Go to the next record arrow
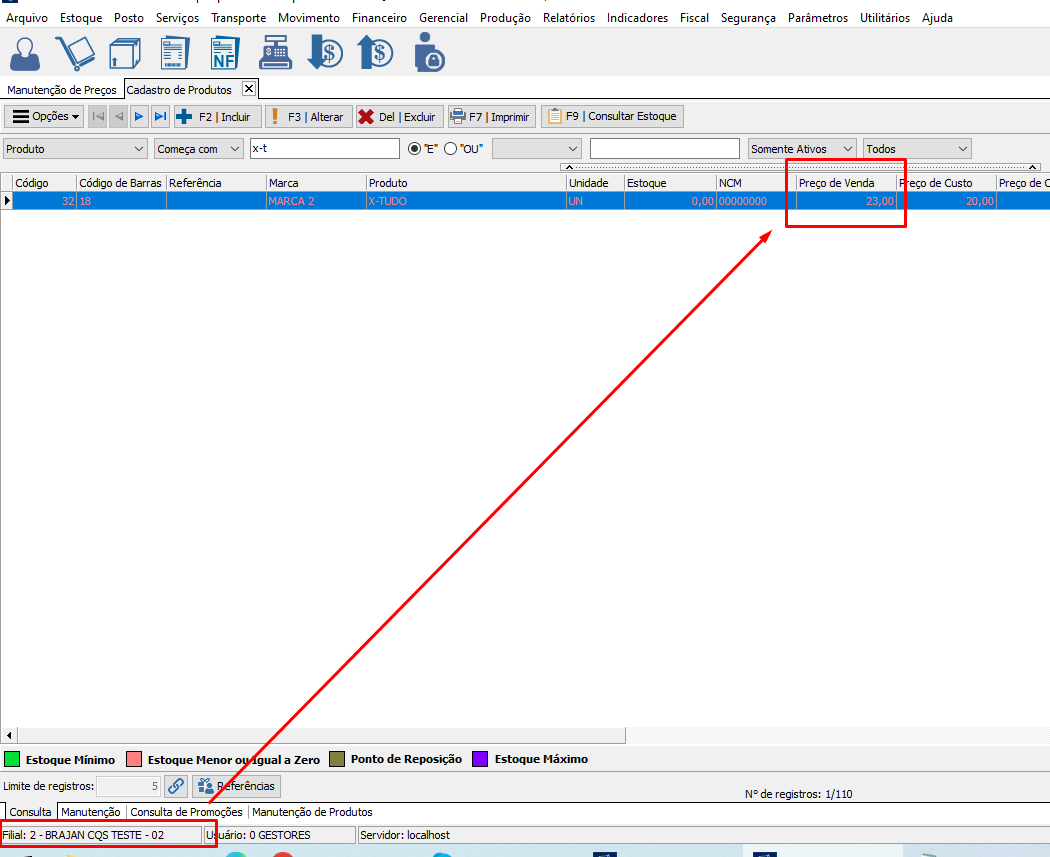1050x857 pixels. pos(139,117)
